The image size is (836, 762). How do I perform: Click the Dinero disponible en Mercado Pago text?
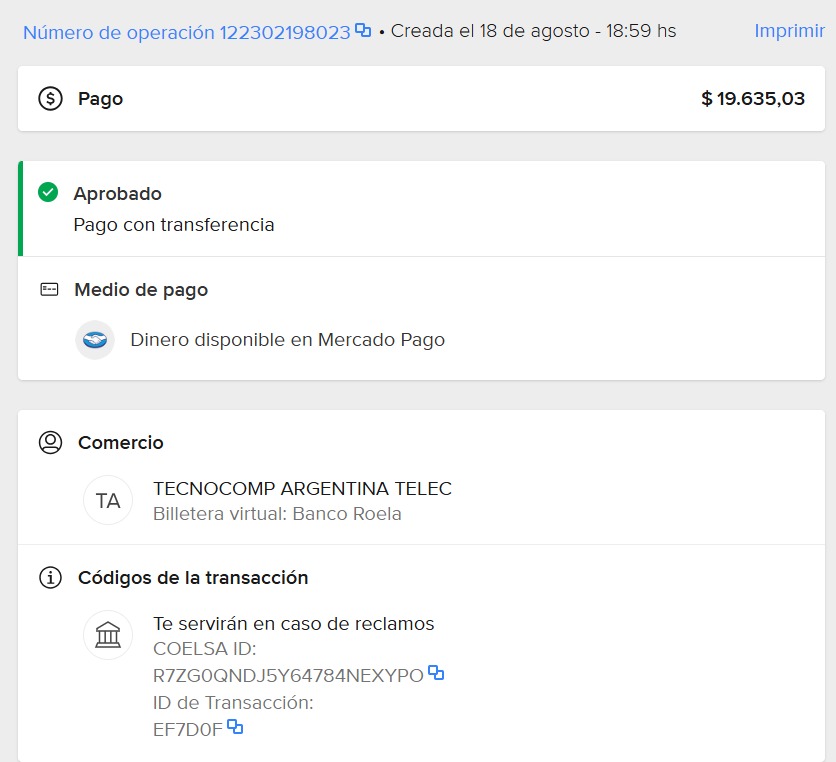pyautogui.click(x=287, y=340)
